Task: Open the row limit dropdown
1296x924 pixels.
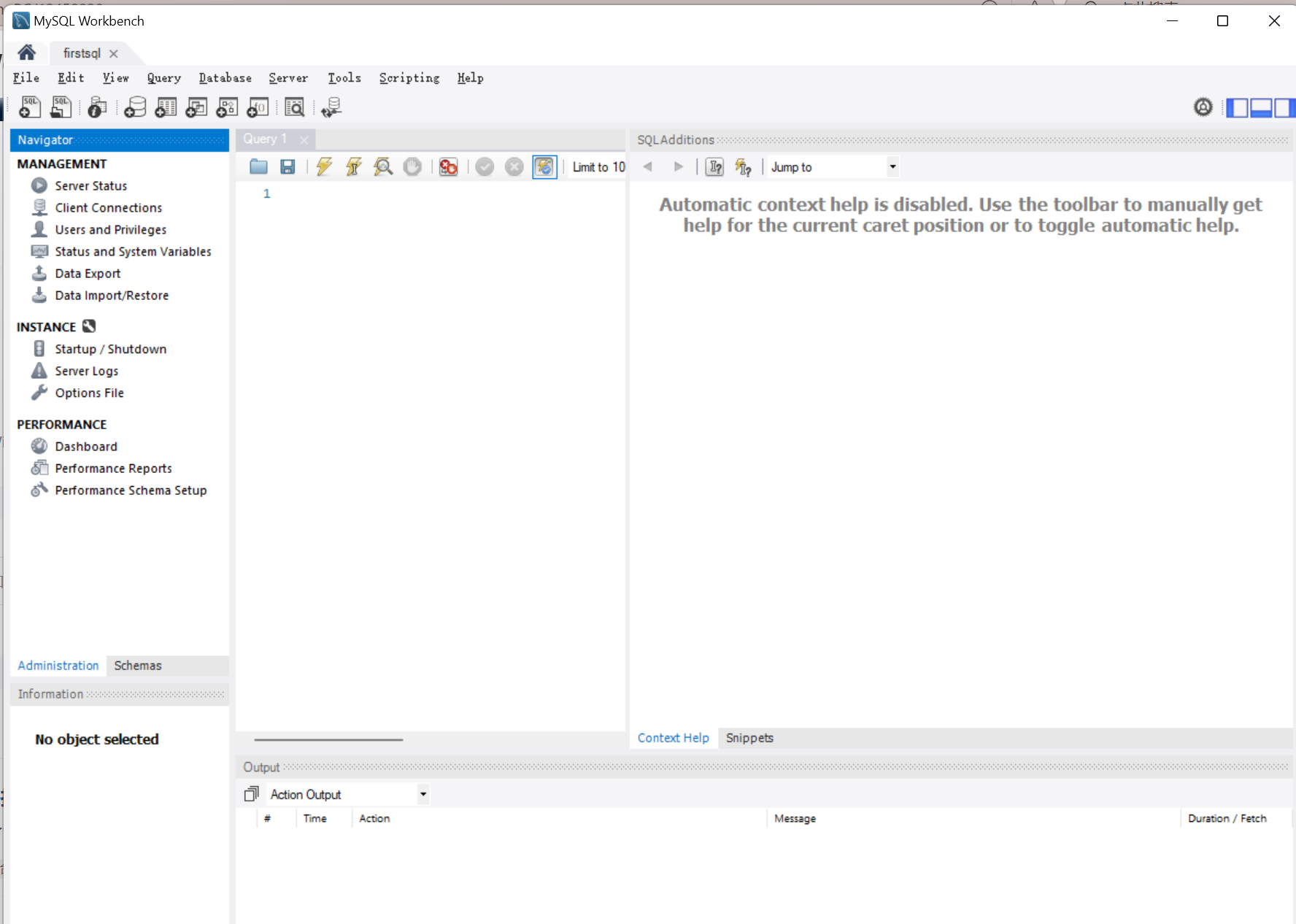Action: [598, 166]
